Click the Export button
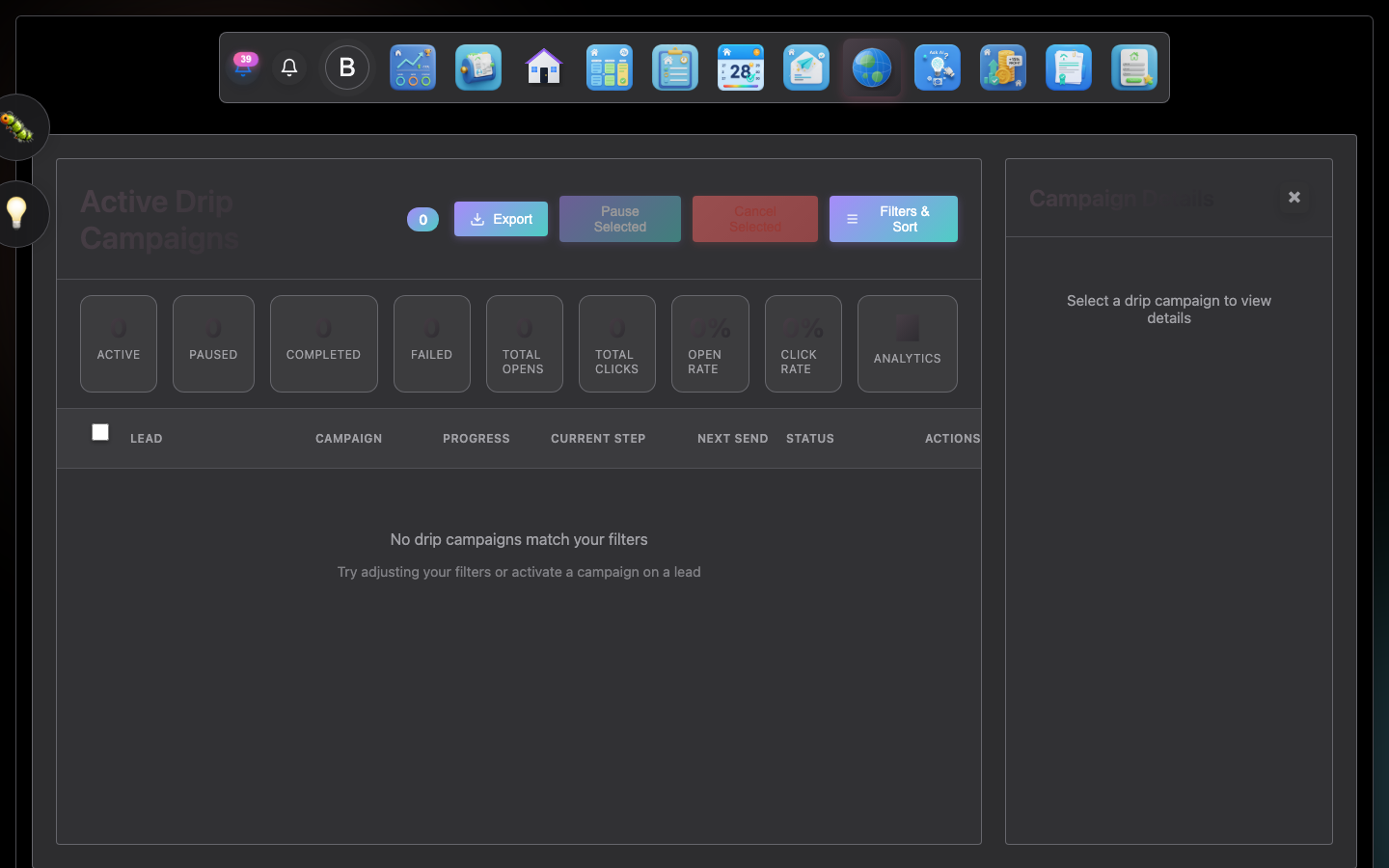This screenshot has width=1389, height=868. (x=501, y=219)
